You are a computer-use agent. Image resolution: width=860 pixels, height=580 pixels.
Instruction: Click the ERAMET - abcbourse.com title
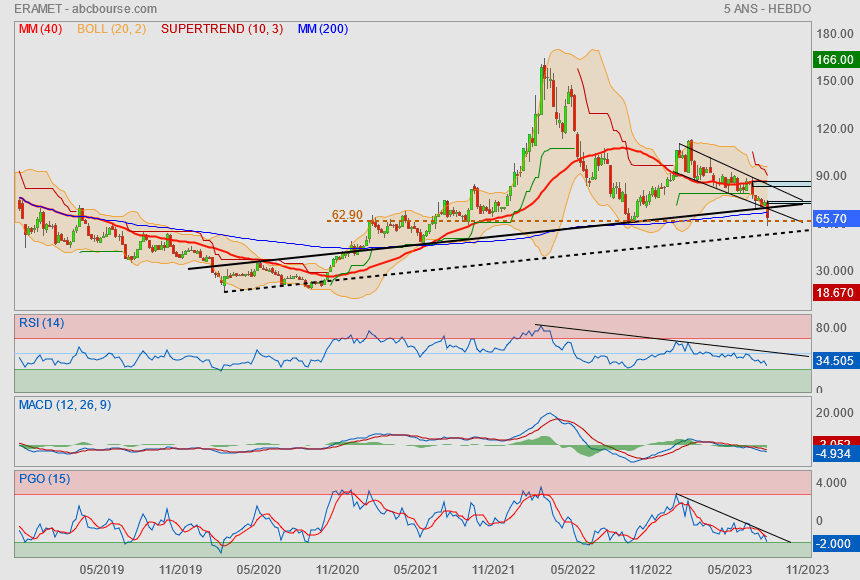pyautogui.click(x=86, y=9)
